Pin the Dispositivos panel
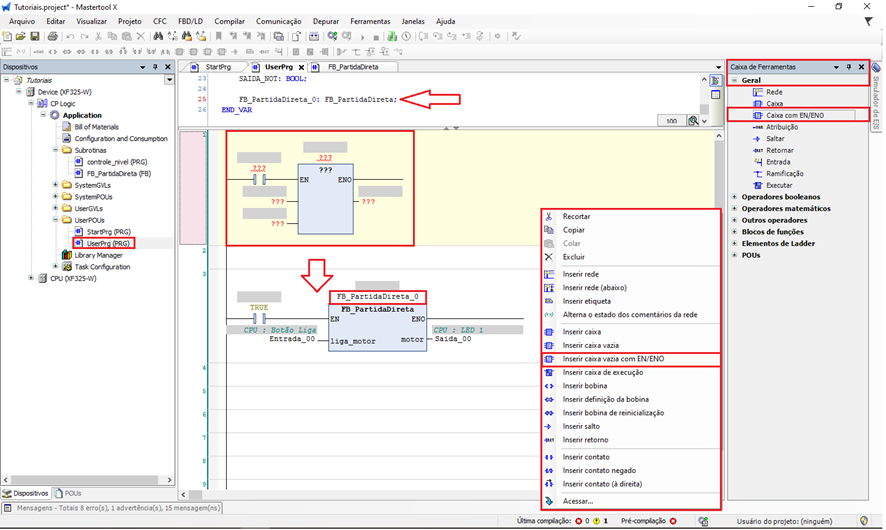886x530 pixels. pos(154,67)
